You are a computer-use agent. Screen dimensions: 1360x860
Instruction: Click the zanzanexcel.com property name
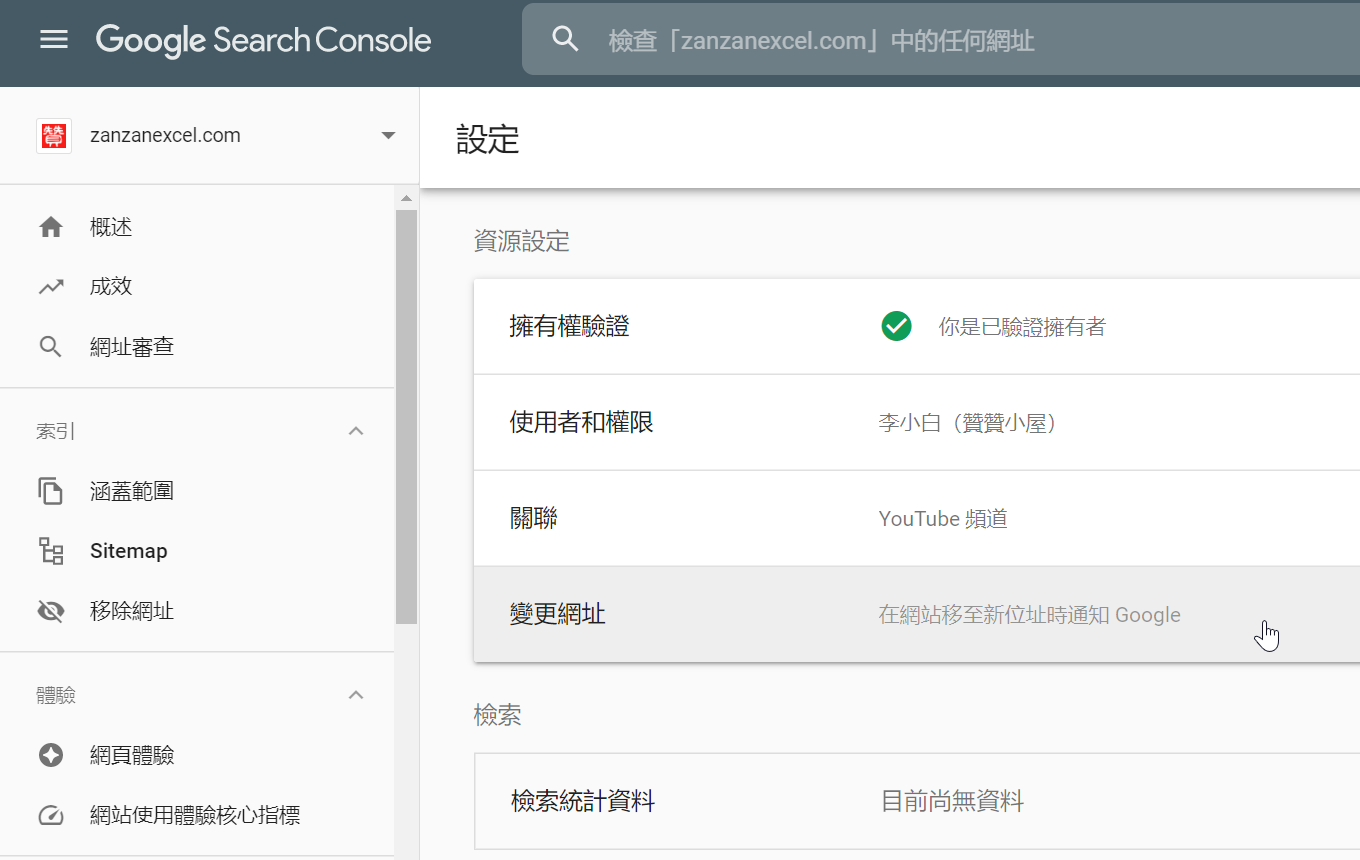(x=165, y=136)
